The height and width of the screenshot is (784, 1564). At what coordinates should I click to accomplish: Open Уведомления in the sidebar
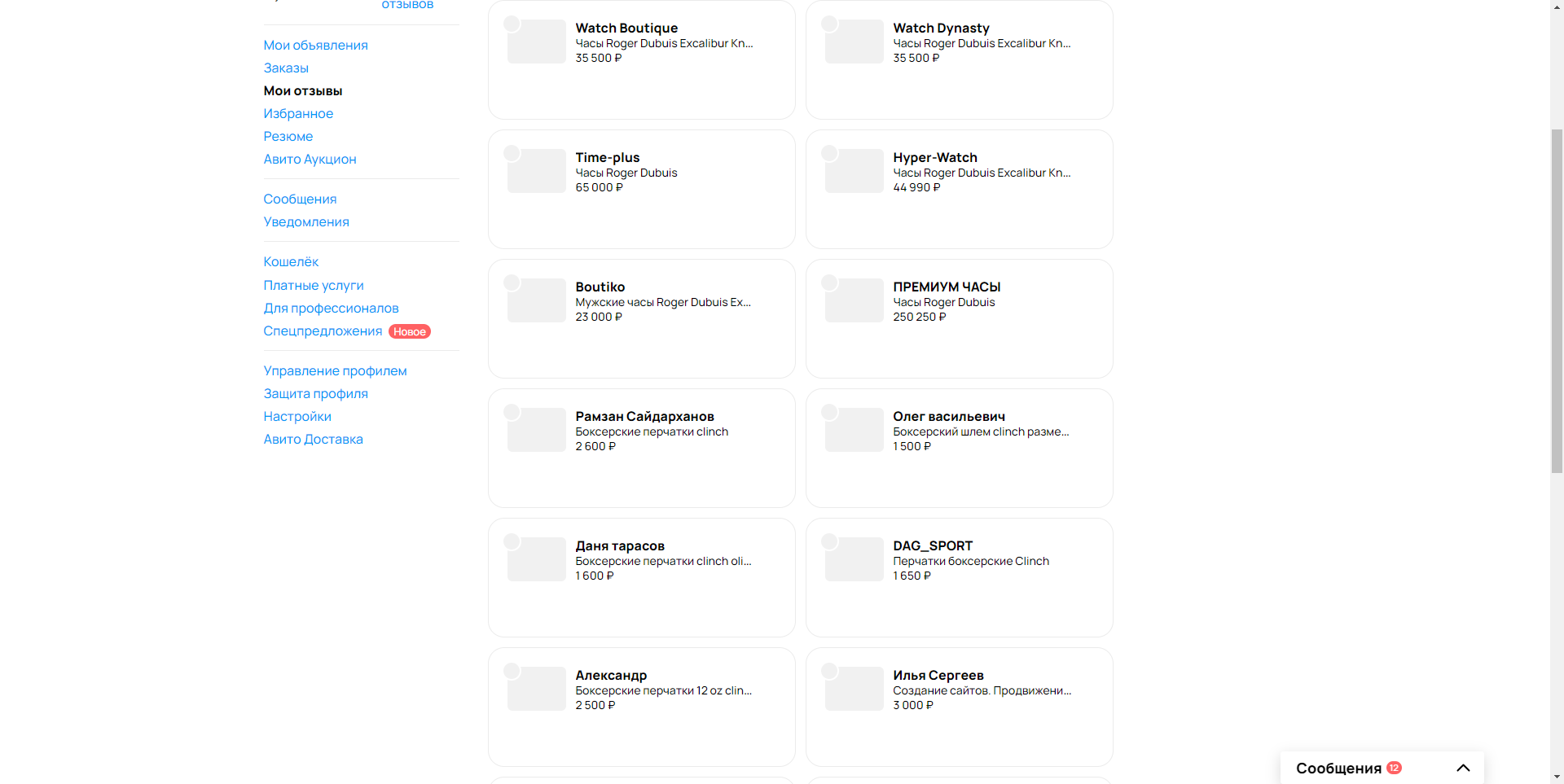(306, 222)
